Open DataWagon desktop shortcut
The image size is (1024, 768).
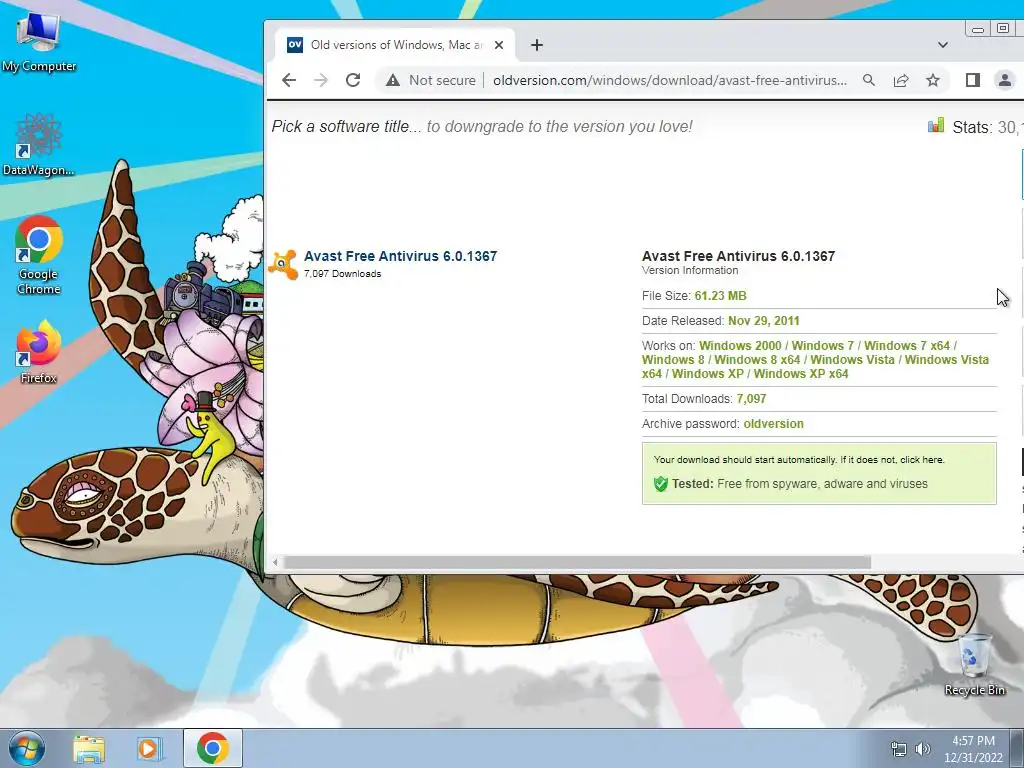(x=39, y=144)
